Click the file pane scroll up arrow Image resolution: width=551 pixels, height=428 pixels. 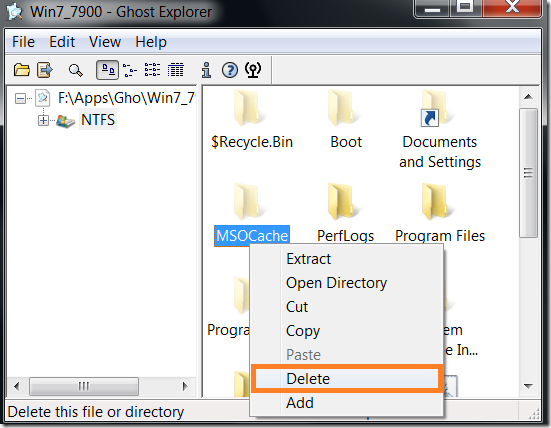point(528,97)
